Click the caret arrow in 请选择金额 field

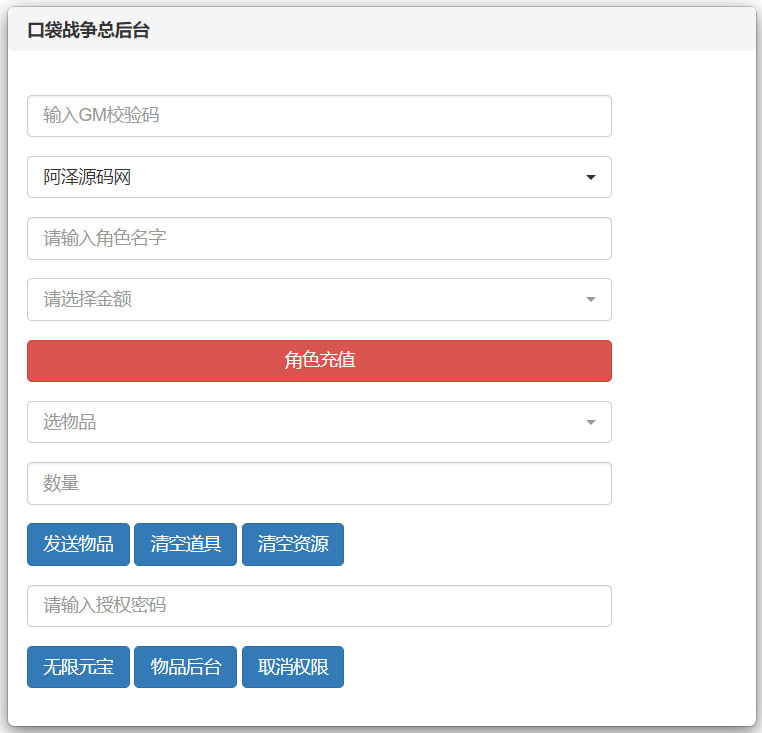pyautogui.click(x=591, y=300)
